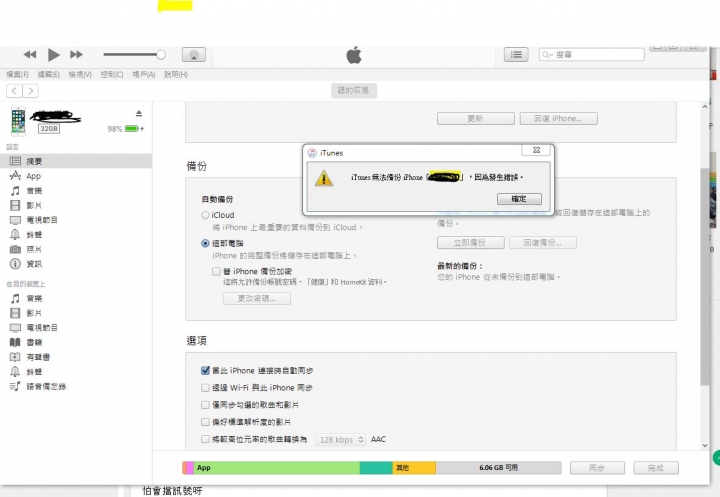Click the 更改密碼... change password button
This screenshot has height=497, width=720.
(x=257, y=299)
